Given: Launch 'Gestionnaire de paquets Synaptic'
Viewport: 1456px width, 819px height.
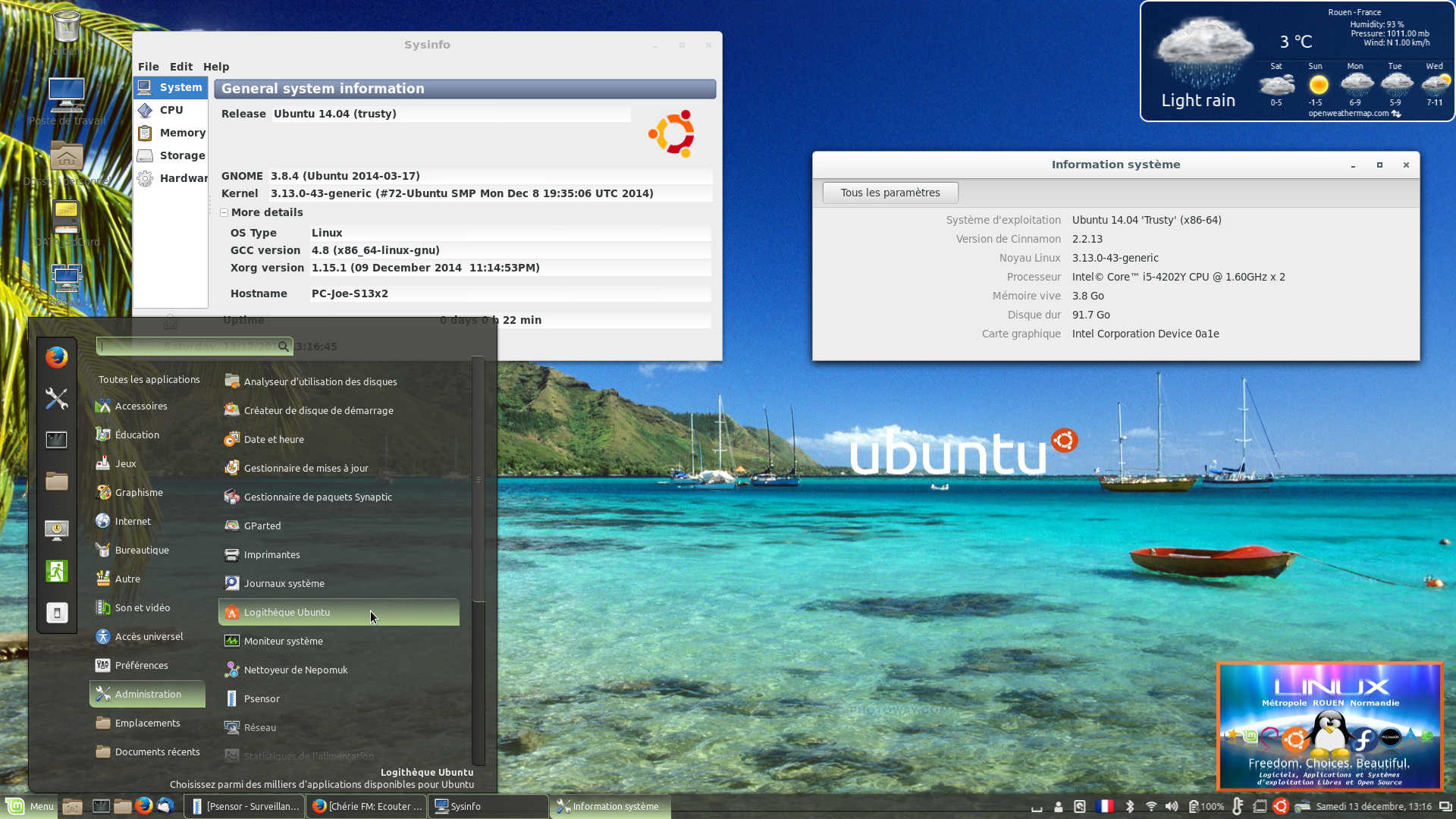Looking at the screenshot, I should coord(339,497).
